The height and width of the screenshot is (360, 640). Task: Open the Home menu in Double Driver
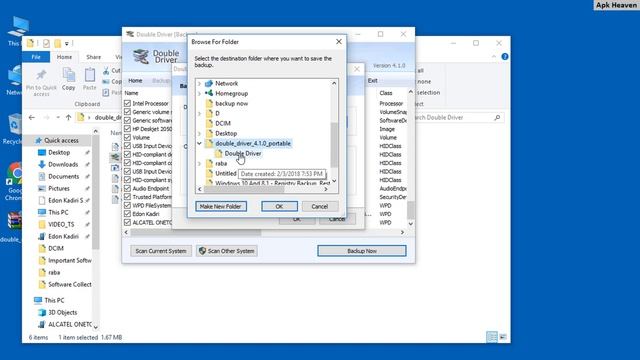coord(135,81)
